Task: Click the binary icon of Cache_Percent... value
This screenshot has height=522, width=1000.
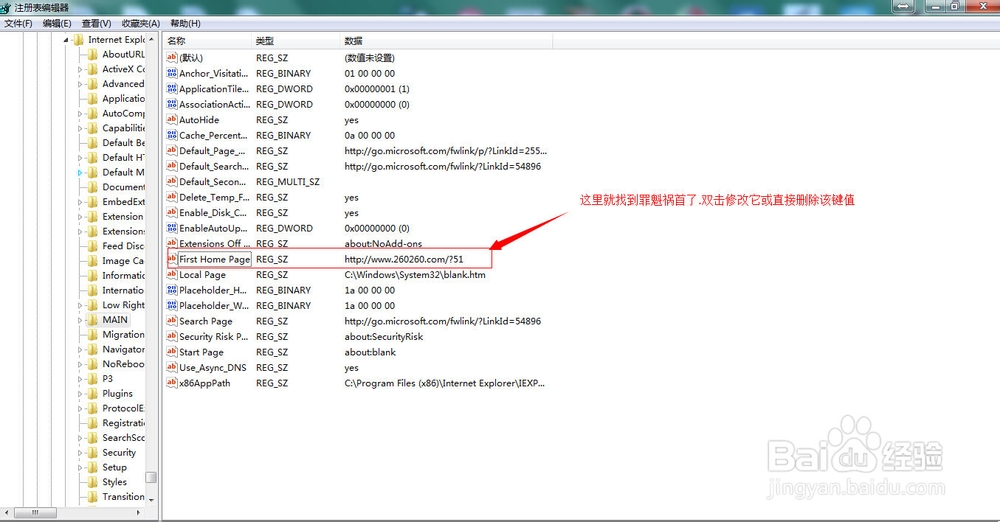Action: pos(172,135)
